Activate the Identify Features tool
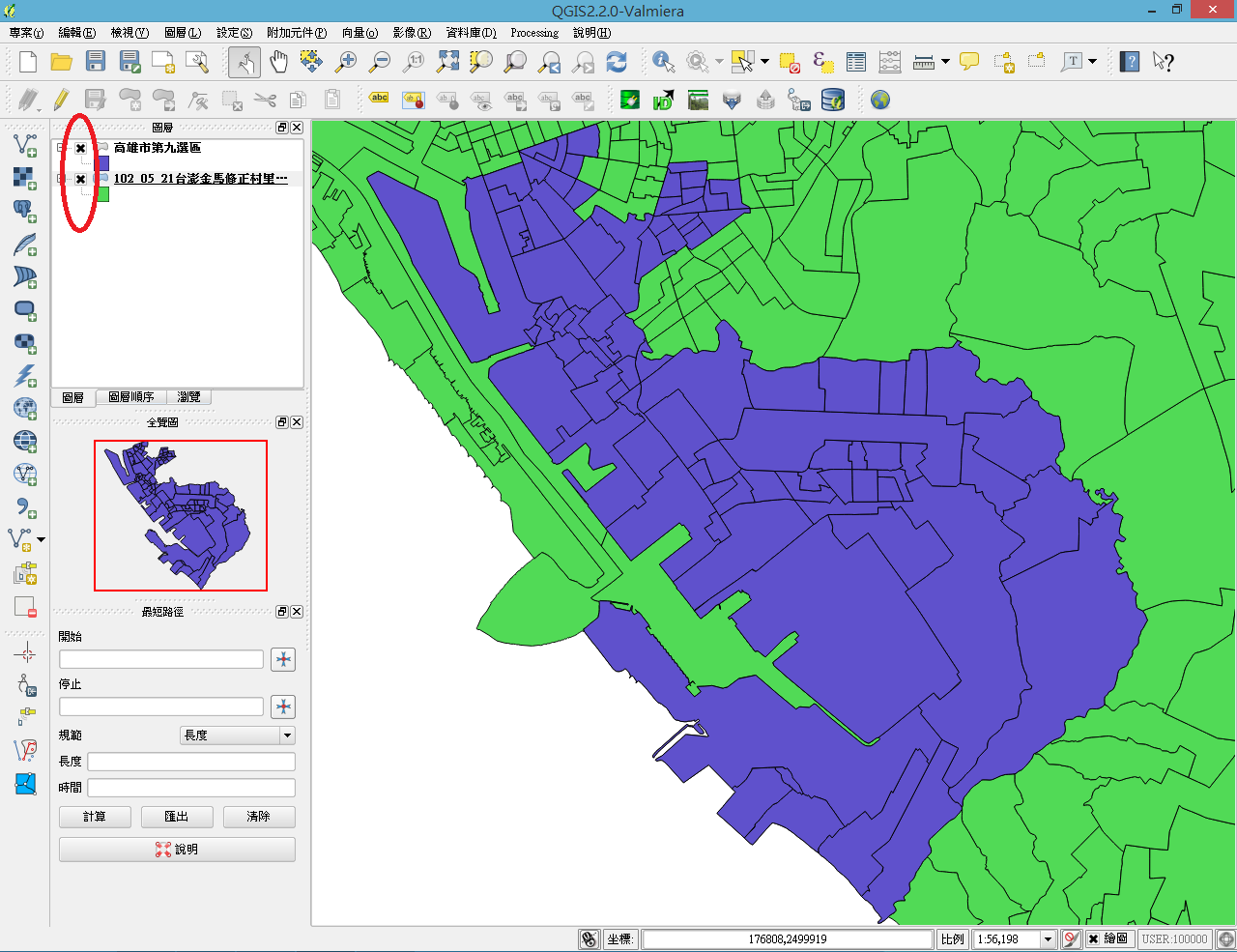 point(663,62)
